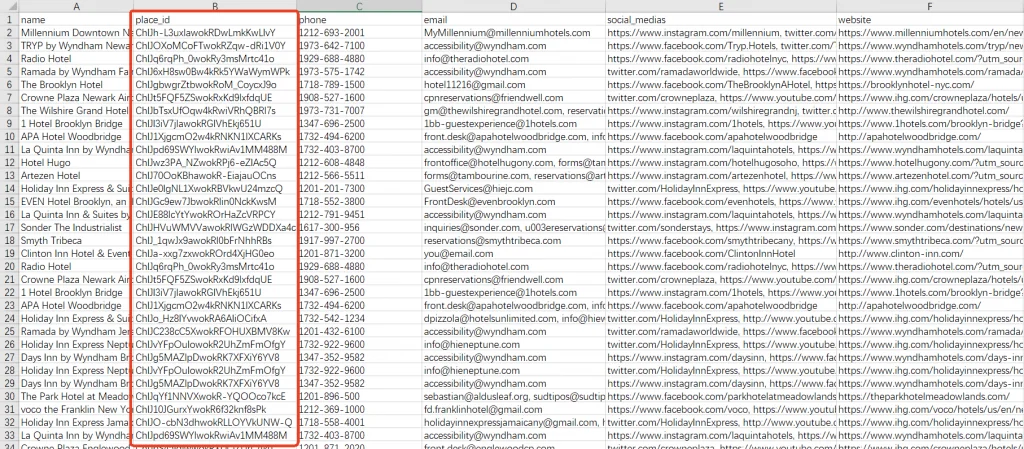Select website 'http://www.clinton-inn.com/'
The width and height of the screenshot is (1024, 449).
coord(930,253)
